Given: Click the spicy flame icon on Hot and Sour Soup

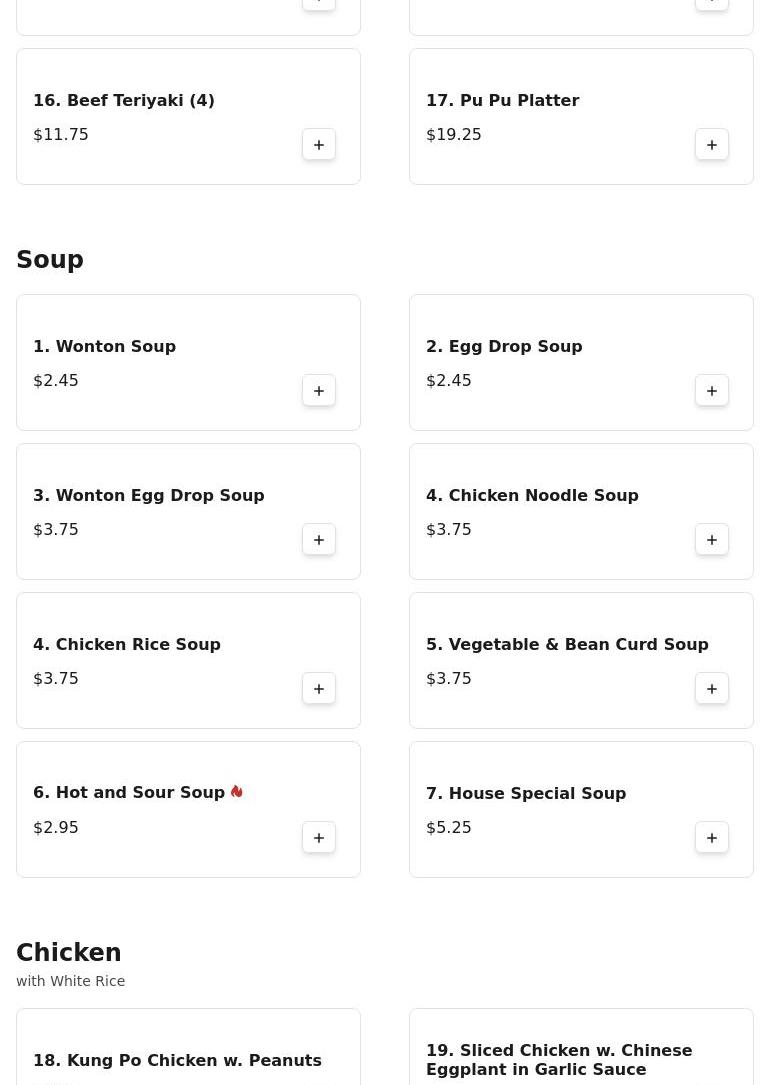Looking at the screenshot, I should pyautogui.click(x=237, y=792).
